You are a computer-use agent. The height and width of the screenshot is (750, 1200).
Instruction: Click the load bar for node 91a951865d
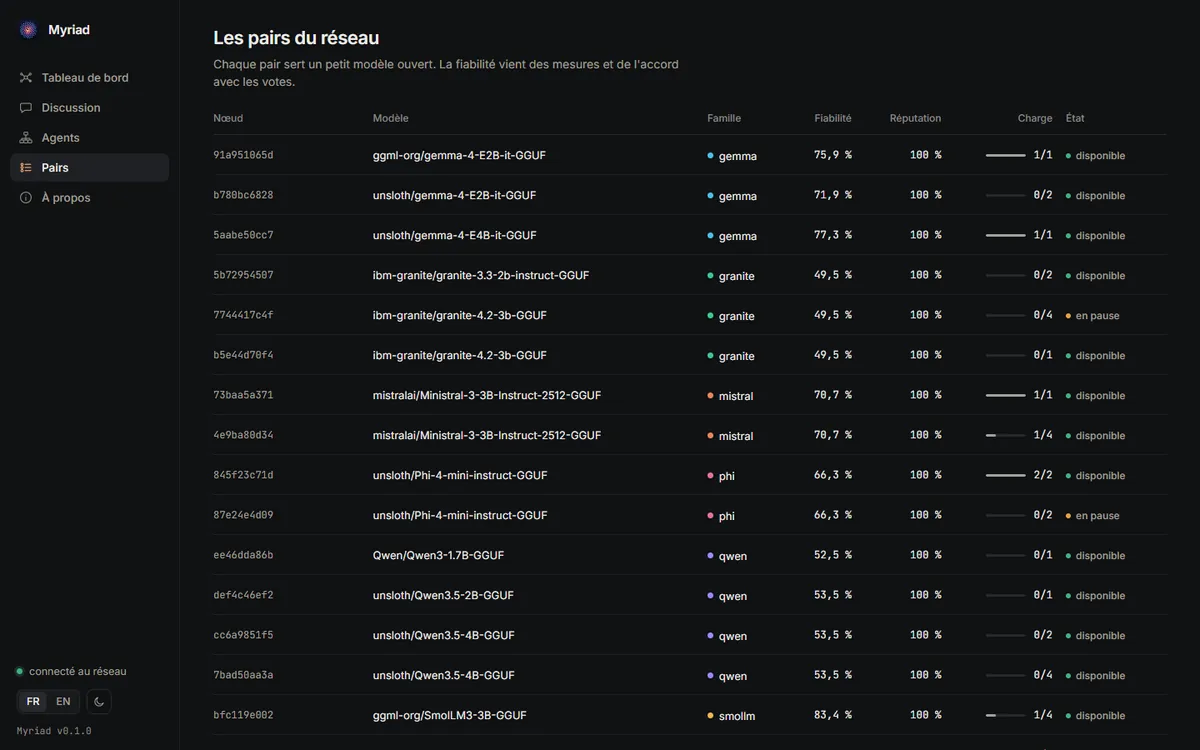click(1006, 156)
